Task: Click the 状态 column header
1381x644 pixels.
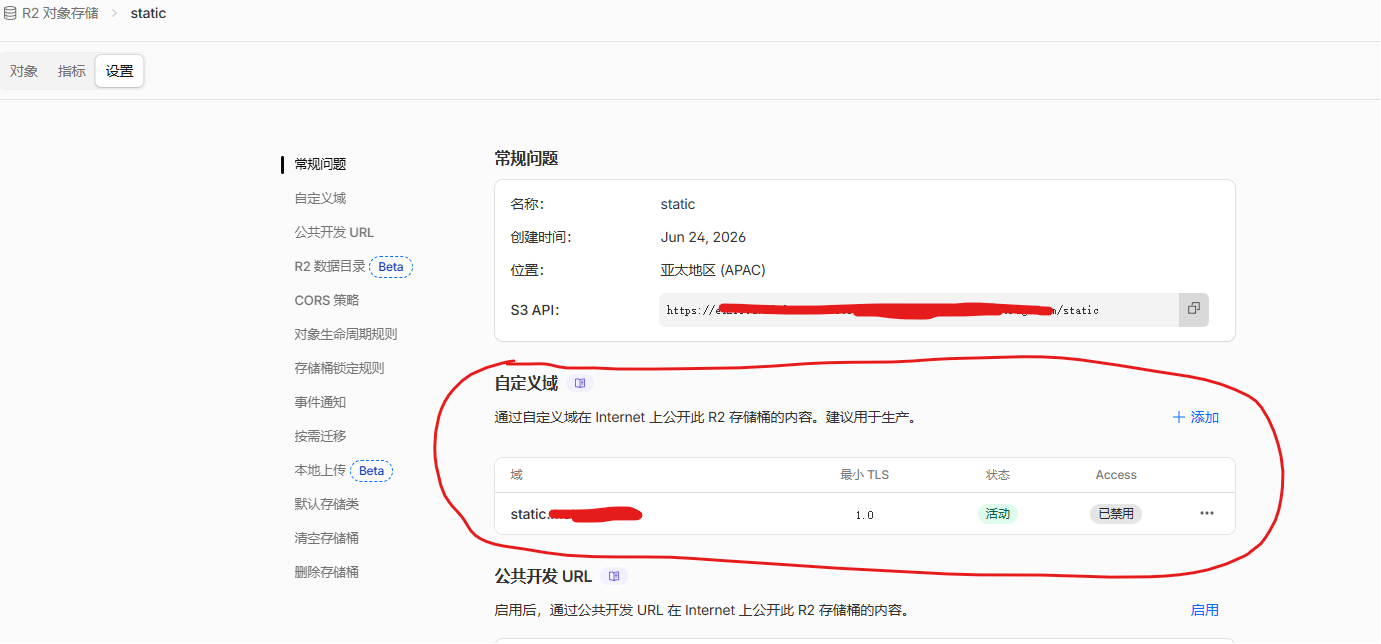Action: [x=997, y=475]
